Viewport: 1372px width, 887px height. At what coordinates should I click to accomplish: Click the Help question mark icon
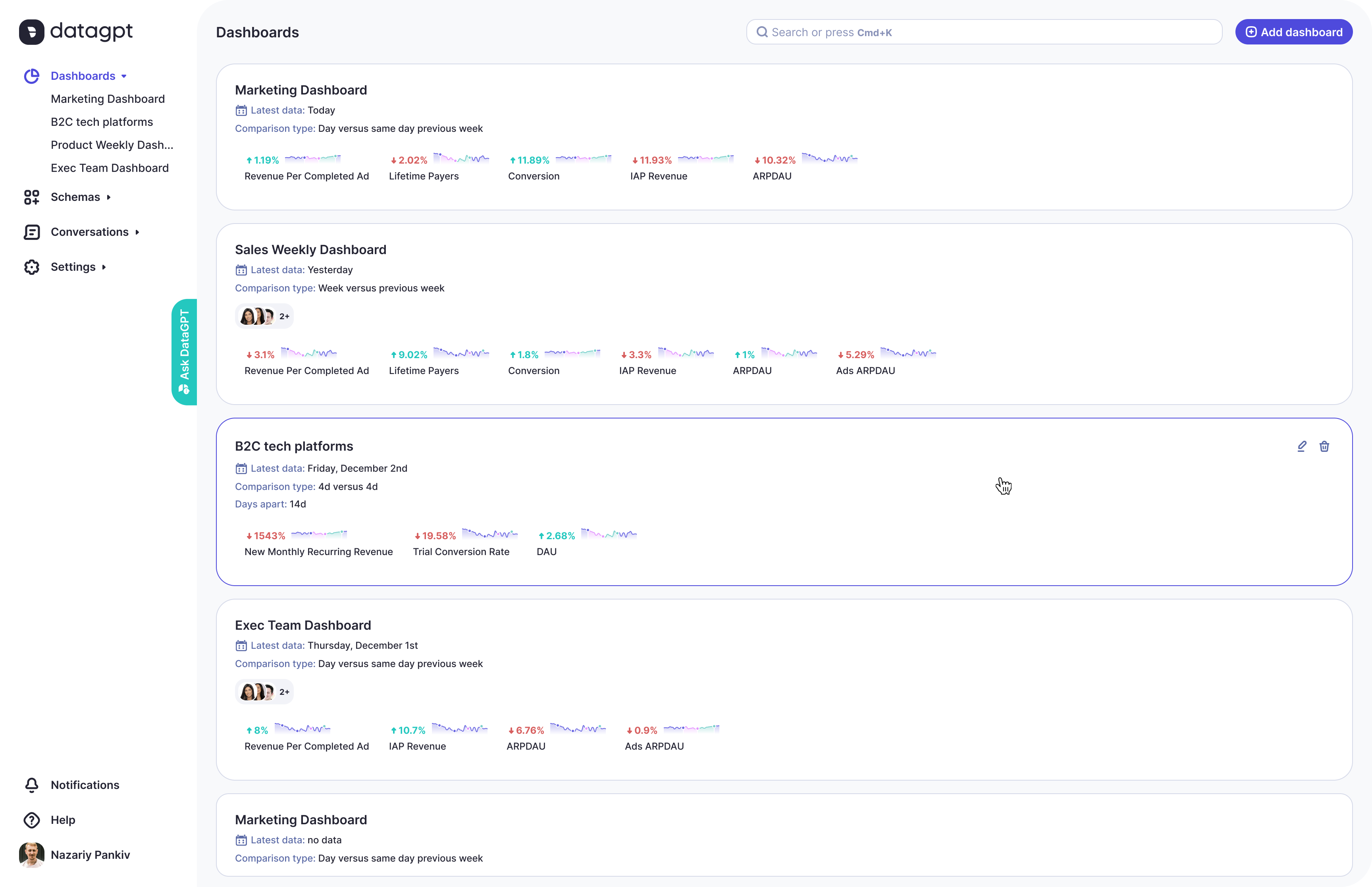tap(32, 820)
